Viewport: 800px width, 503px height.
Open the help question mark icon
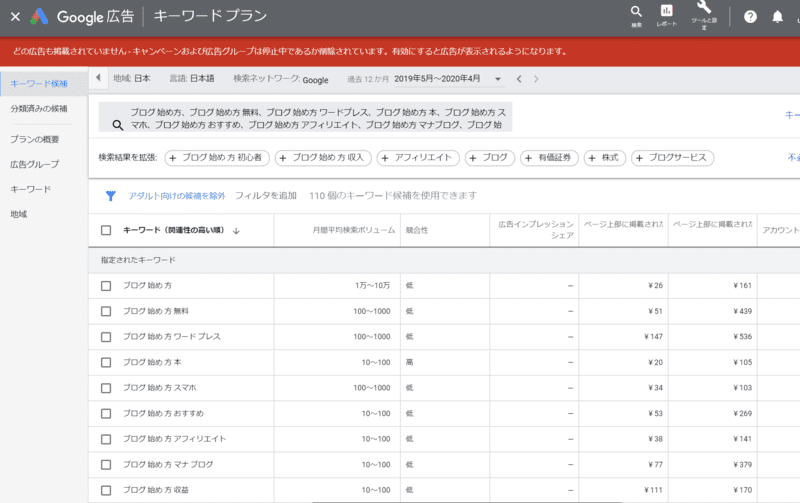click(x=750, y=17)
